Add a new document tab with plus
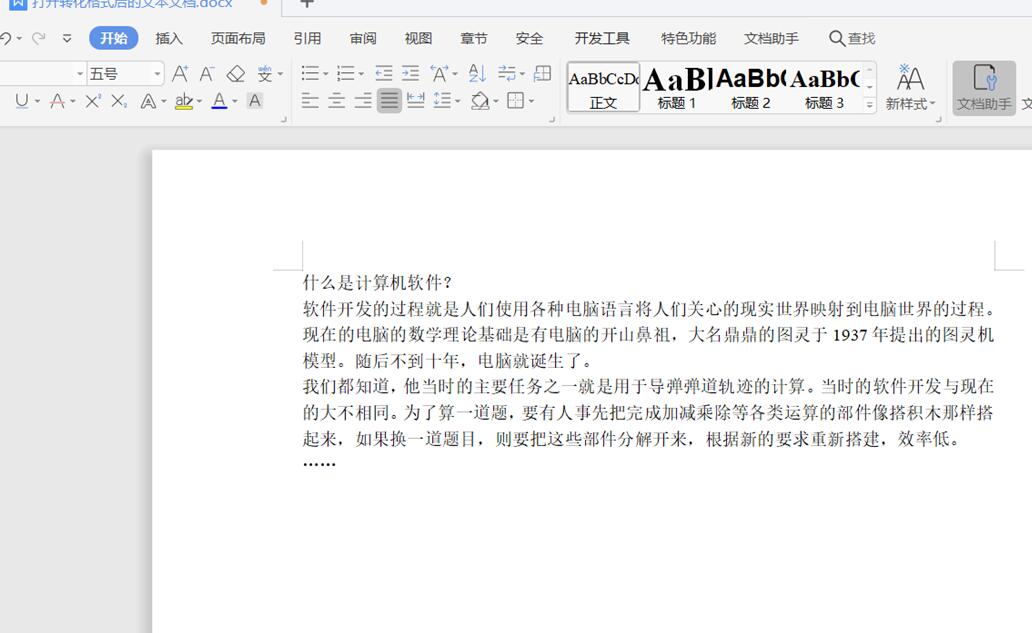The width and height of the screenshot is (1032, 633). (307, 3)
